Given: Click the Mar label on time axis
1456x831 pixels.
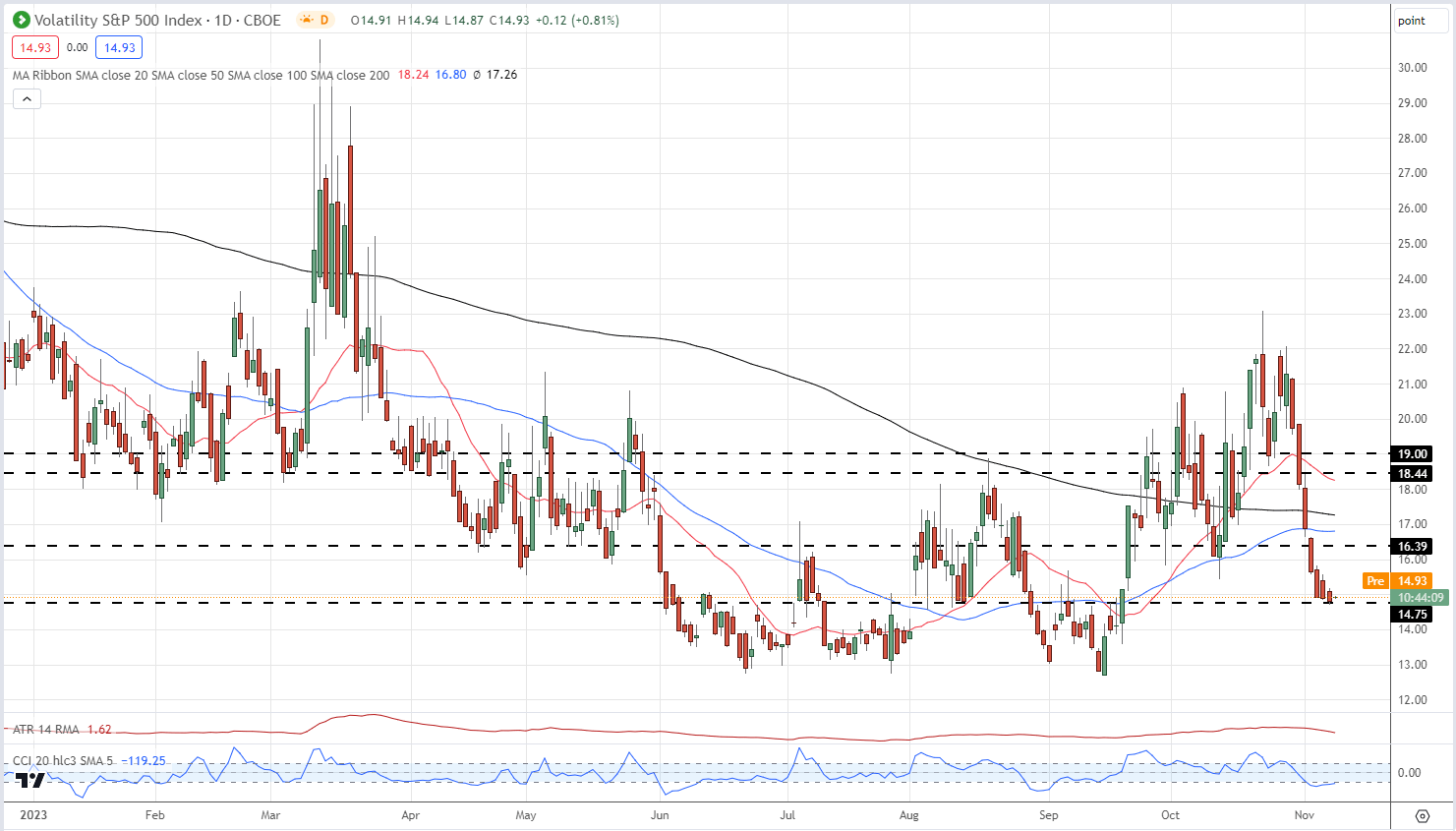Looking at the screenshot, I should [270, 815].
